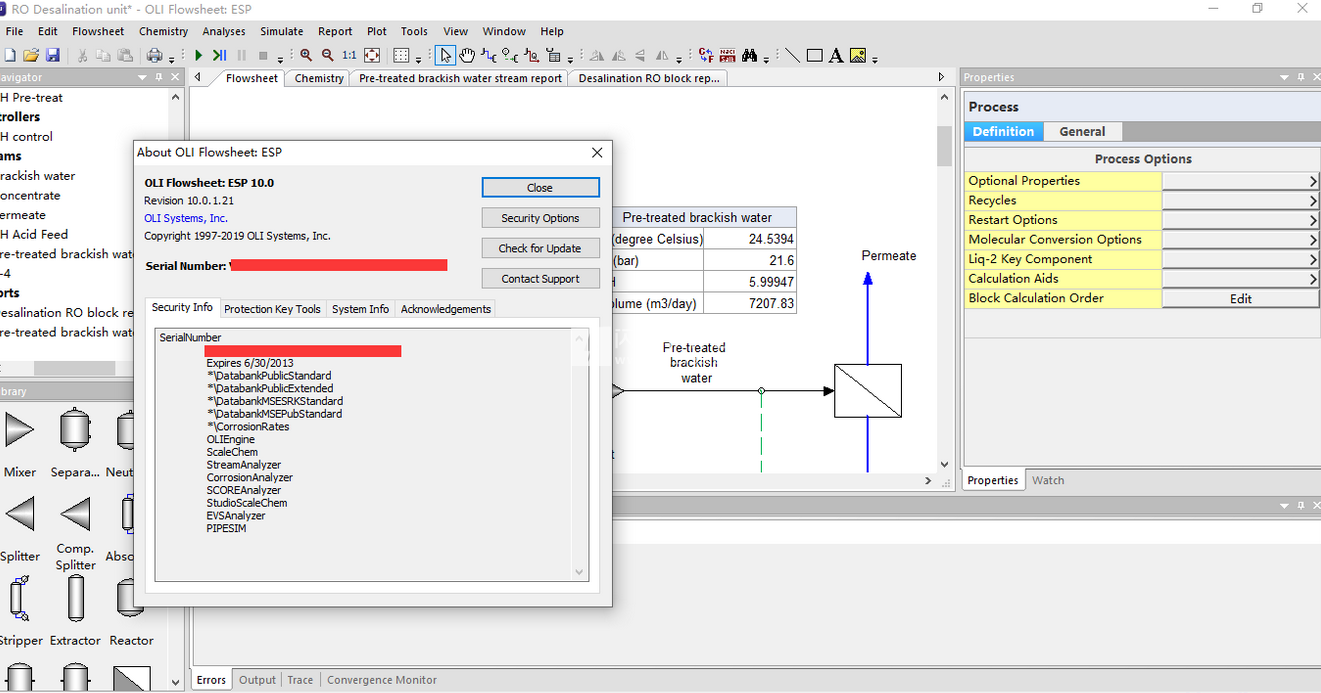Viewport: 1321px width, 693px height.
Task: Zoom out with the magnifier minus icon
Action: [x=327, y=56]
